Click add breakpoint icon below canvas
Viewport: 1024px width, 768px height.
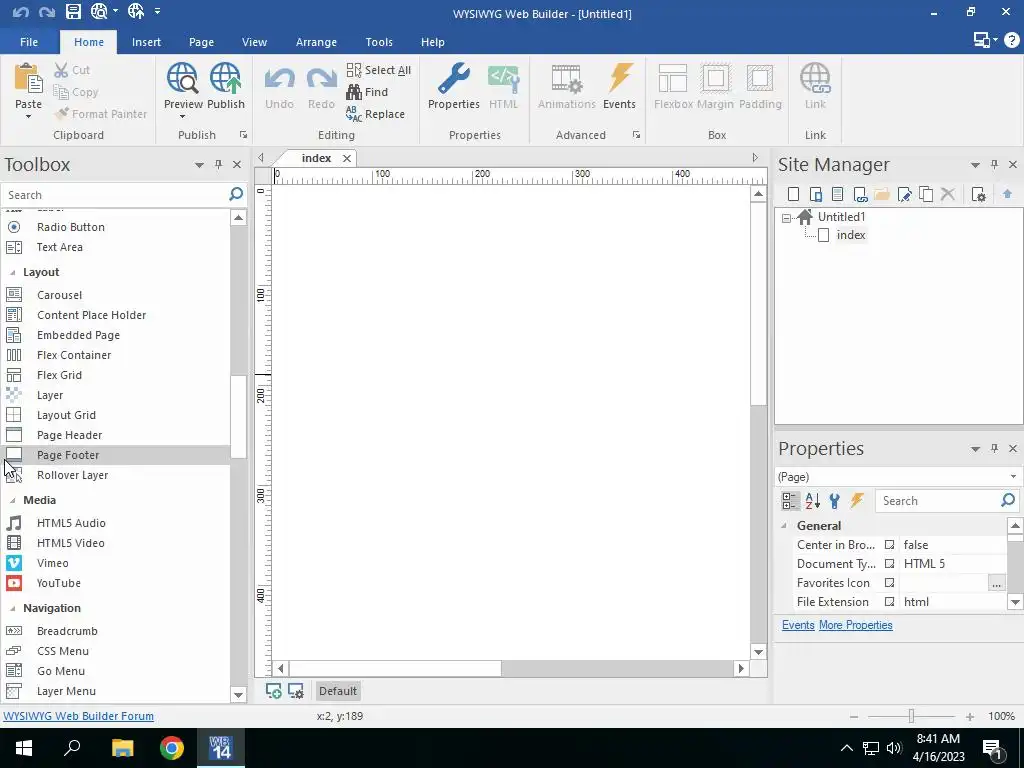click(x=274, y=691)
